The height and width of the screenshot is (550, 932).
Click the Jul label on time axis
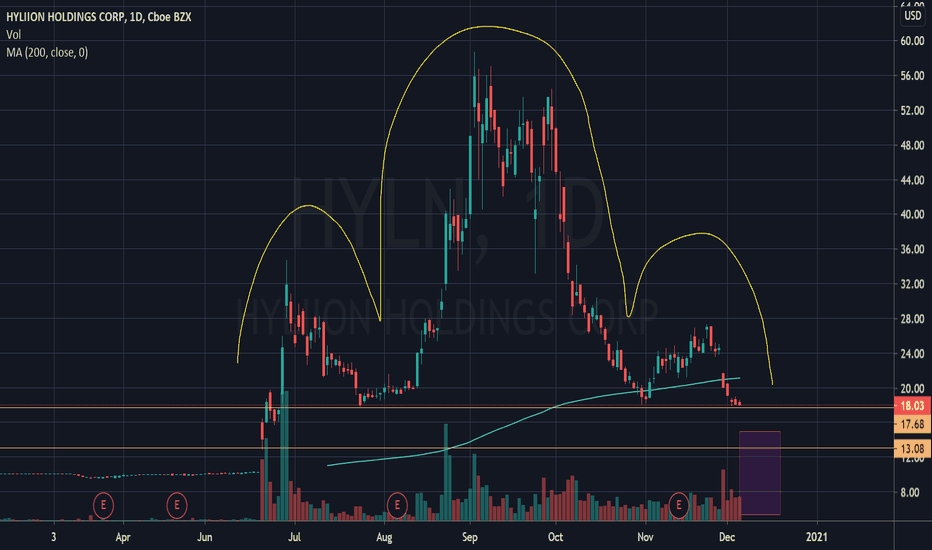[294, 538]
